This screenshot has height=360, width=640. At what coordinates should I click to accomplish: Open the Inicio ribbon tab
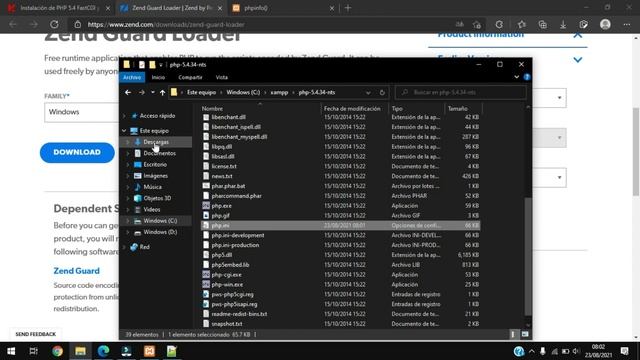click(158, 77)
